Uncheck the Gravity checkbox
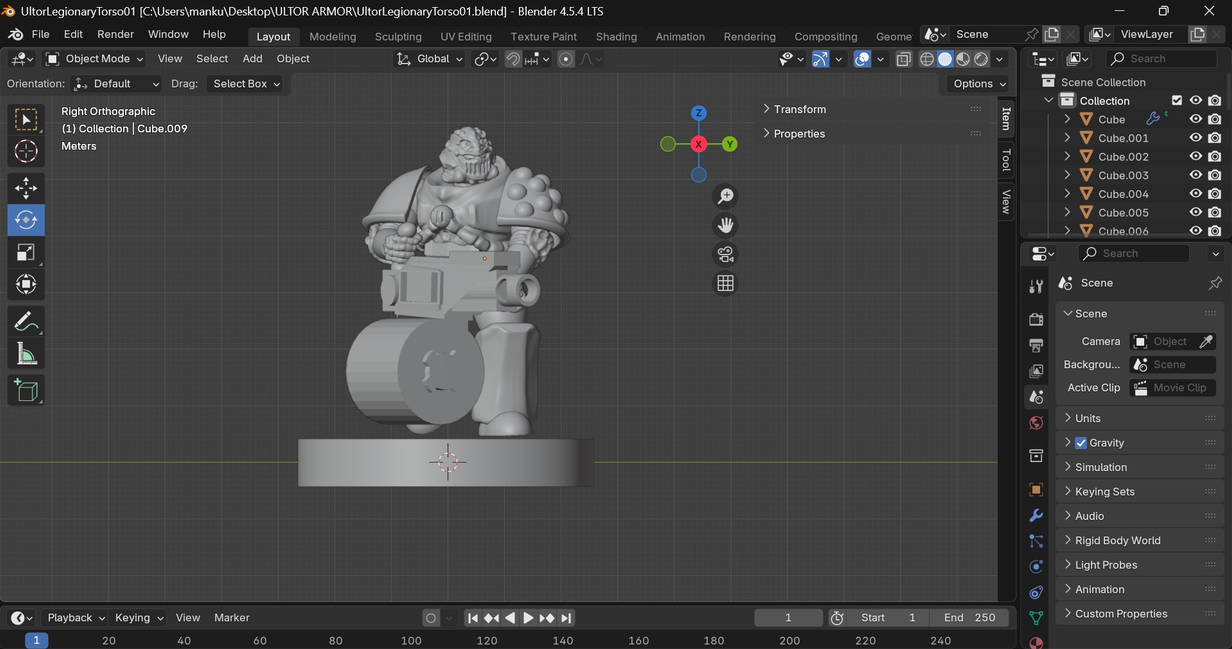The width and height of the screenshot is (1232, 649). point(1080,443)
